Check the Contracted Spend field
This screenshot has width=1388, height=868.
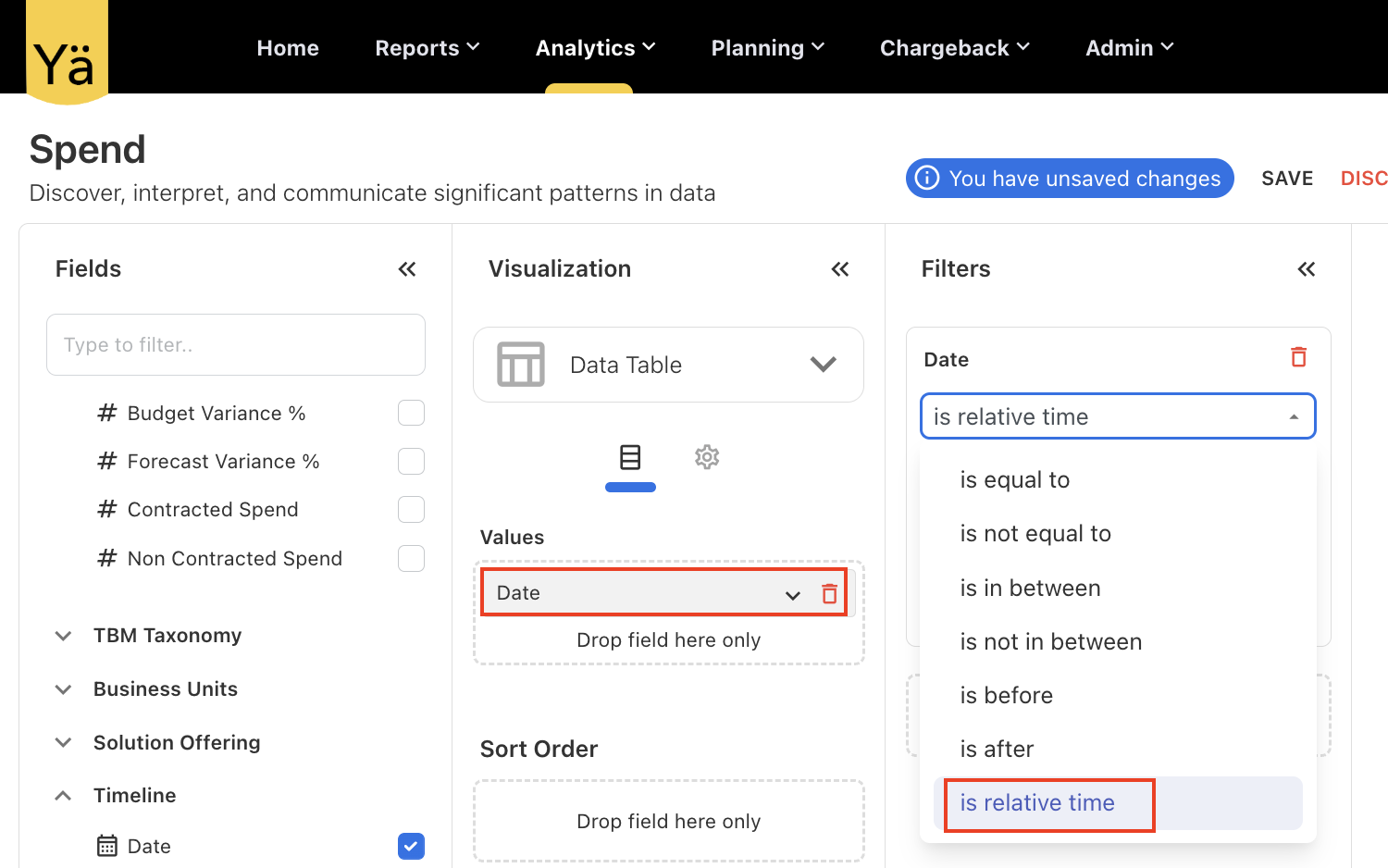click(411, 510)
